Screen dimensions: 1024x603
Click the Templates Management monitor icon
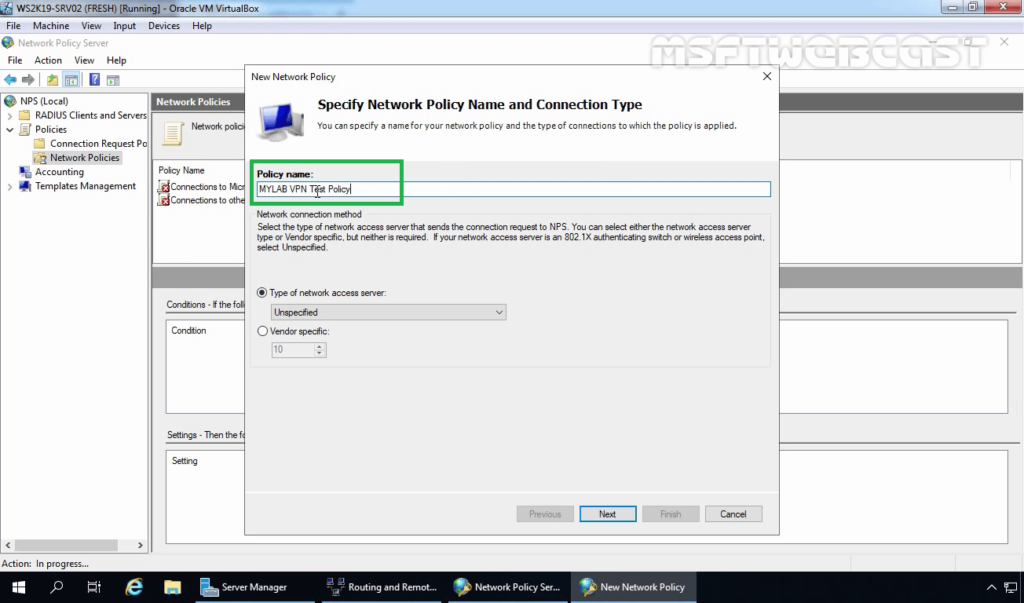click(x=25, y=186)
